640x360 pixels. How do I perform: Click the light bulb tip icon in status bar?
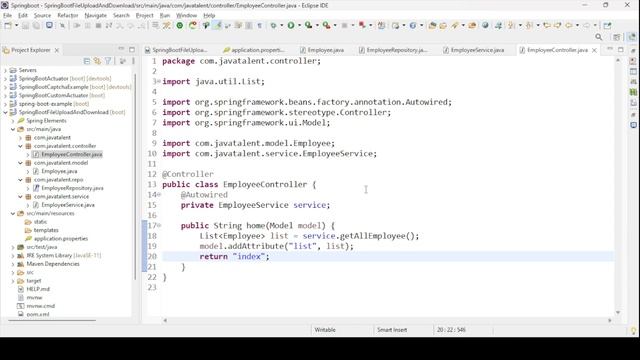click(x=633, y=330)
